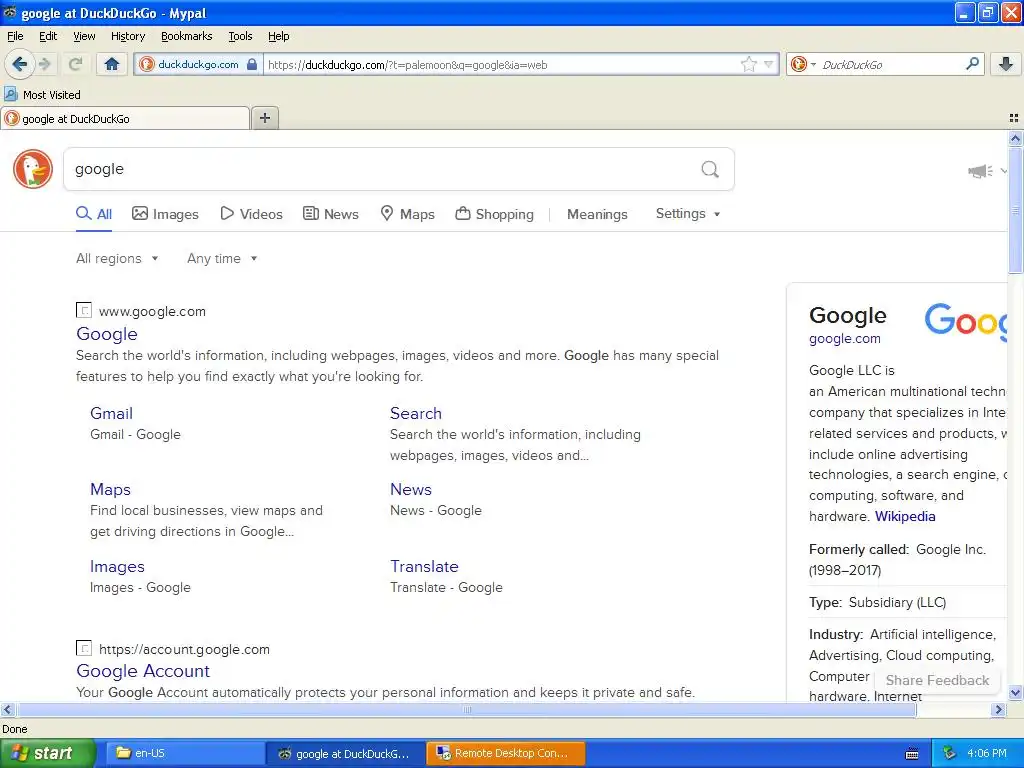Click the horizontal scrollbar right arrow
Image resolution: width=1024 pixels, height=768 pixels.
[998, 709]
